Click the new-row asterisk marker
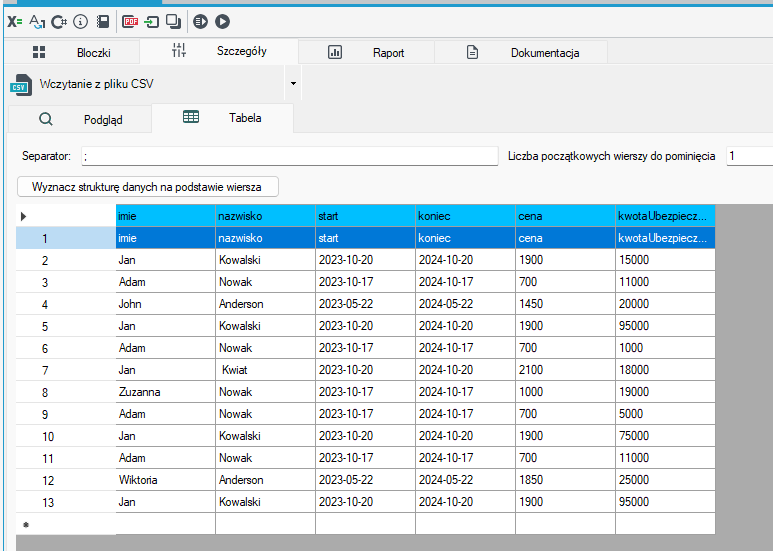The width and height of the screenshot is (773, 551). (x=26, y=525)
